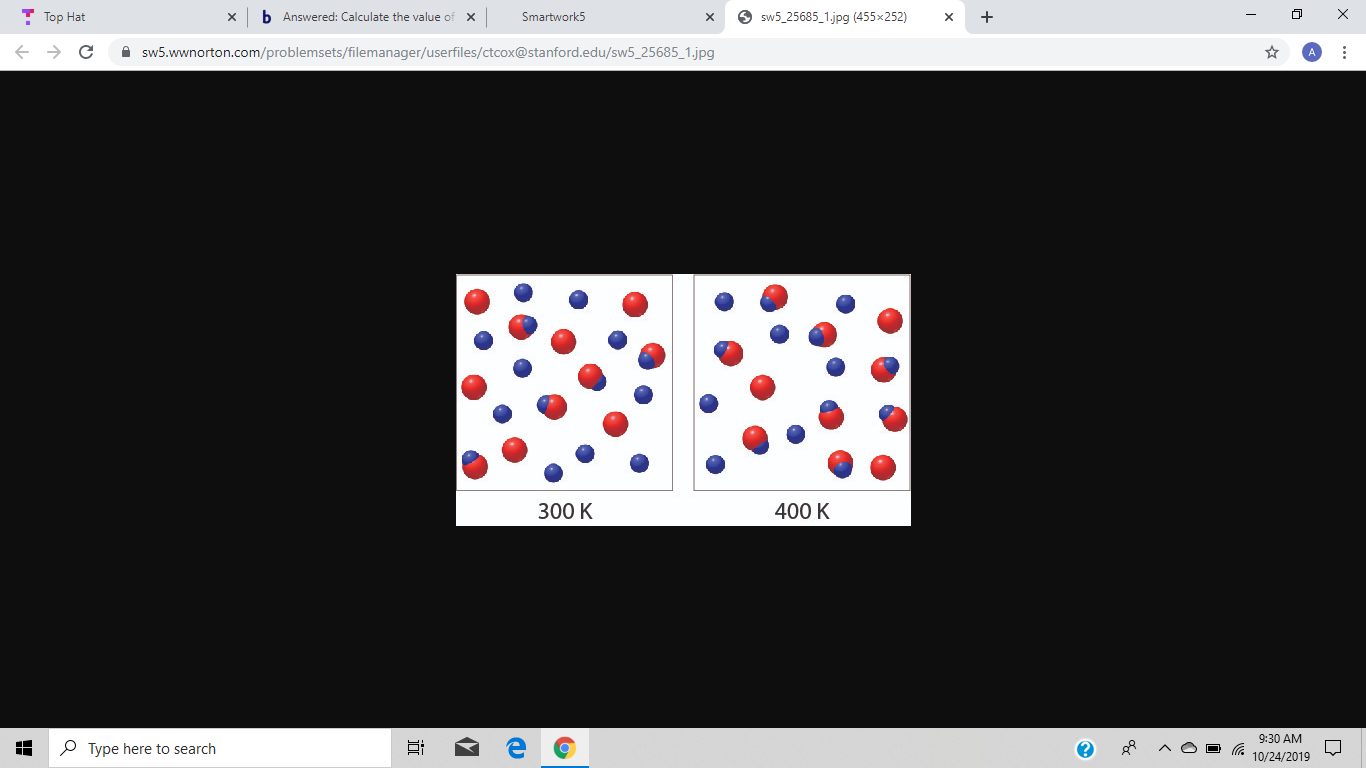
Task: Select the sw5_25685_1.jpg tab
Action: 845,17
